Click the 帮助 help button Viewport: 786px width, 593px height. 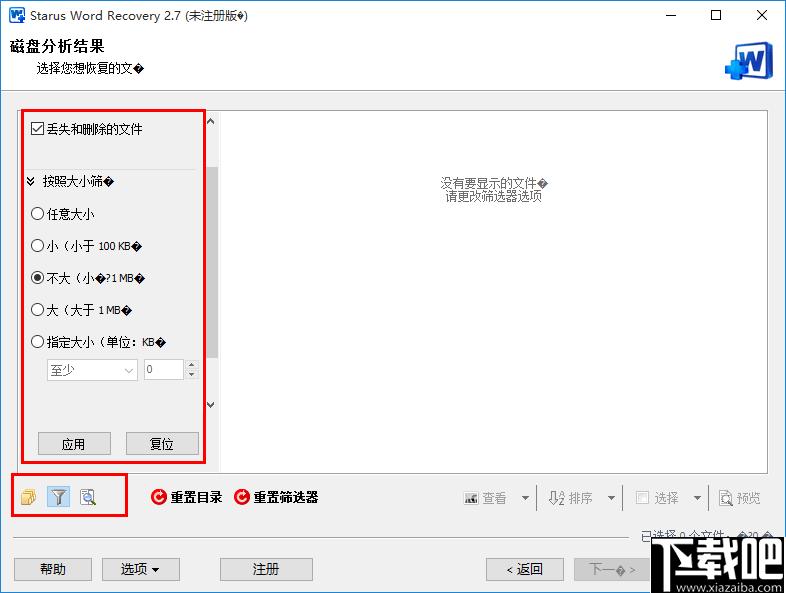click(53, 569)
